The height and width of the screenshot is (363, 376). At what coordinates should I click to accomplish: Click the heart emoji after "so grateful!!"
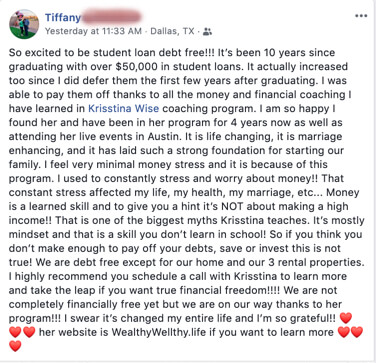tap(345, 318)
